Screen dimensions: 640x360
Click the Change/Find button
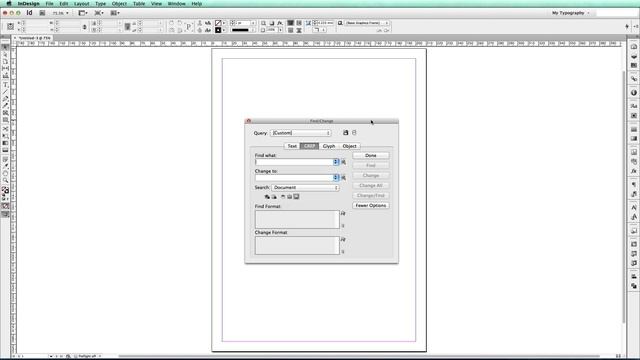[371, 196]
